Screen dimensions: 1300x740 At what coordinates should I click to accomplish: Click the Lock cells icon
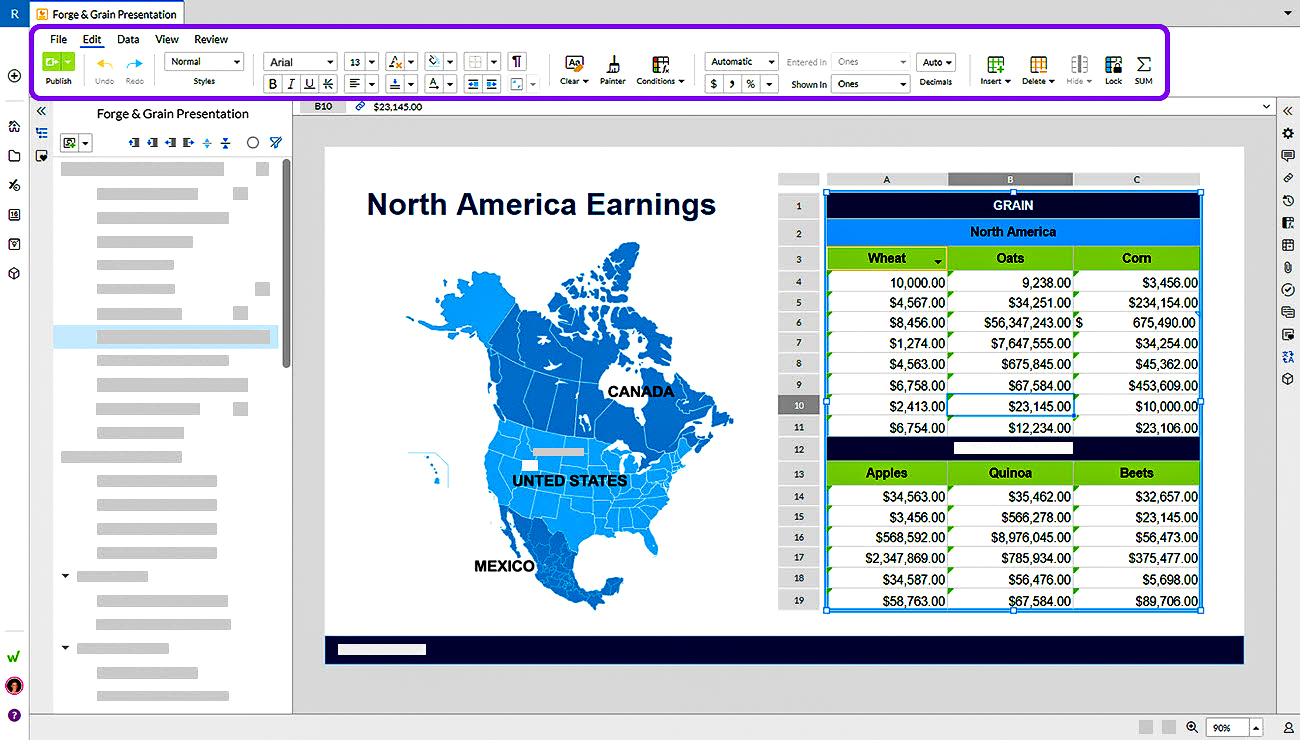pyautogui.click(x=1113, y=66)
